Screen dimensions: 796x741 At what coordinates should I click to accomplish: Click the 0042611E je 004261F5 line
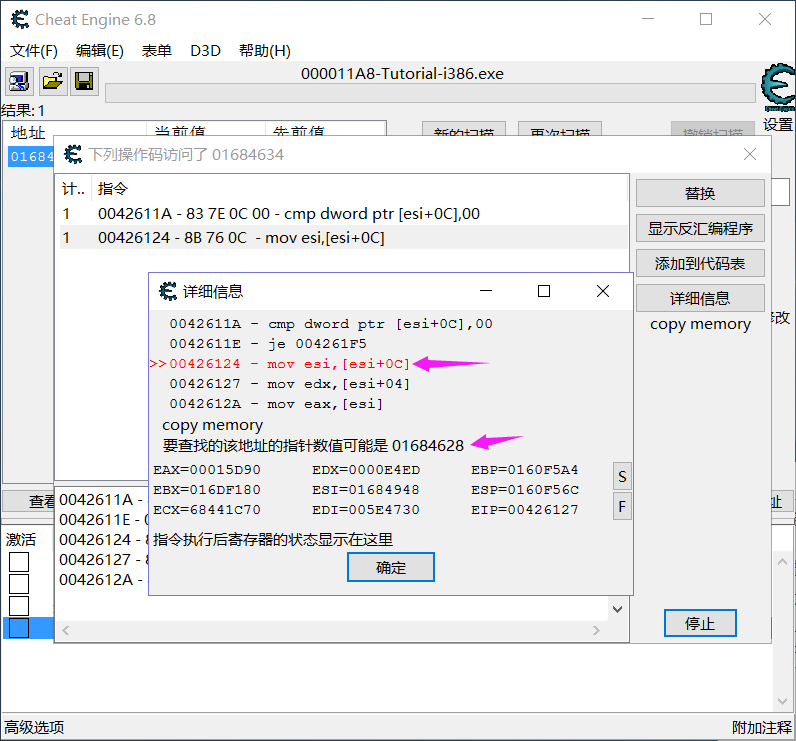click(x=268, y=344)
